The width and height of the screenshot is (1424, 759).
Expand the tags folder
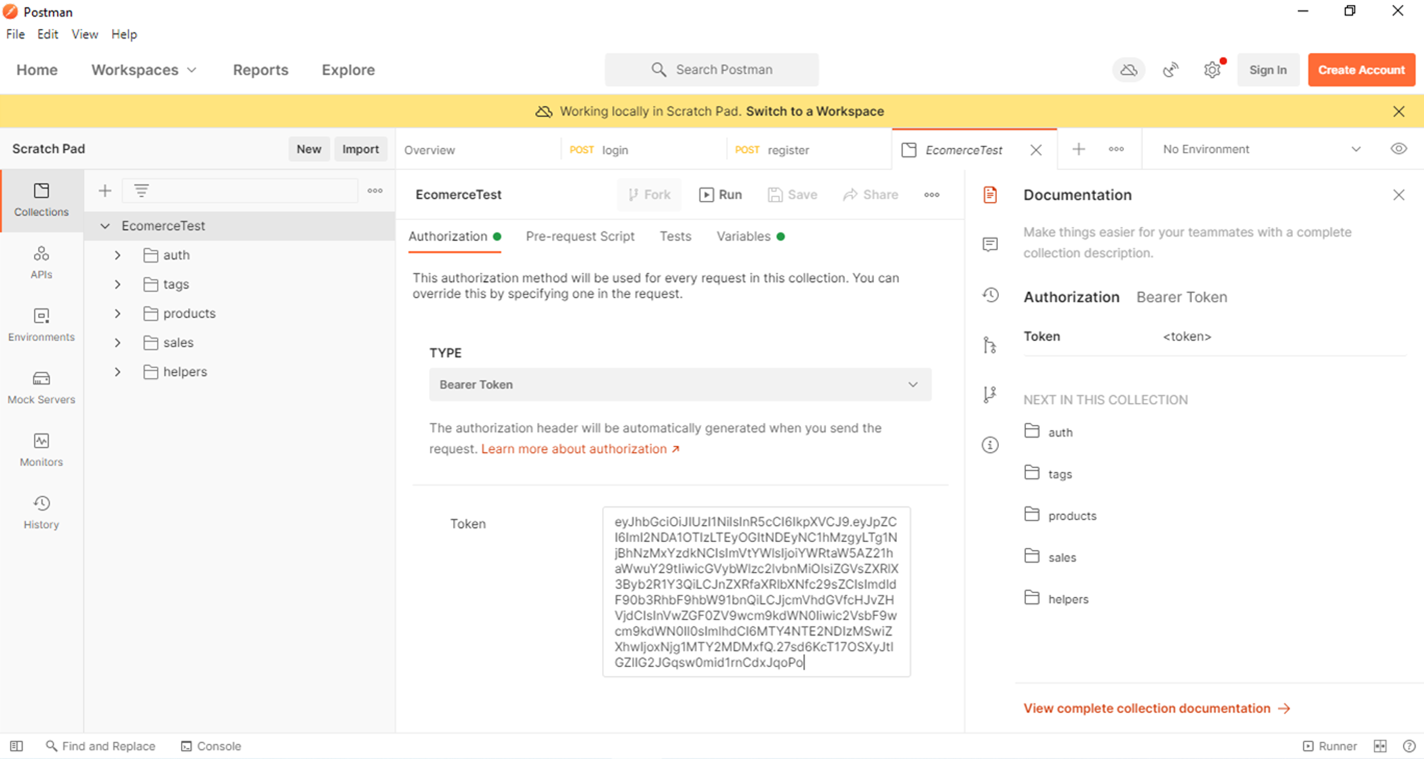[117, 284]
